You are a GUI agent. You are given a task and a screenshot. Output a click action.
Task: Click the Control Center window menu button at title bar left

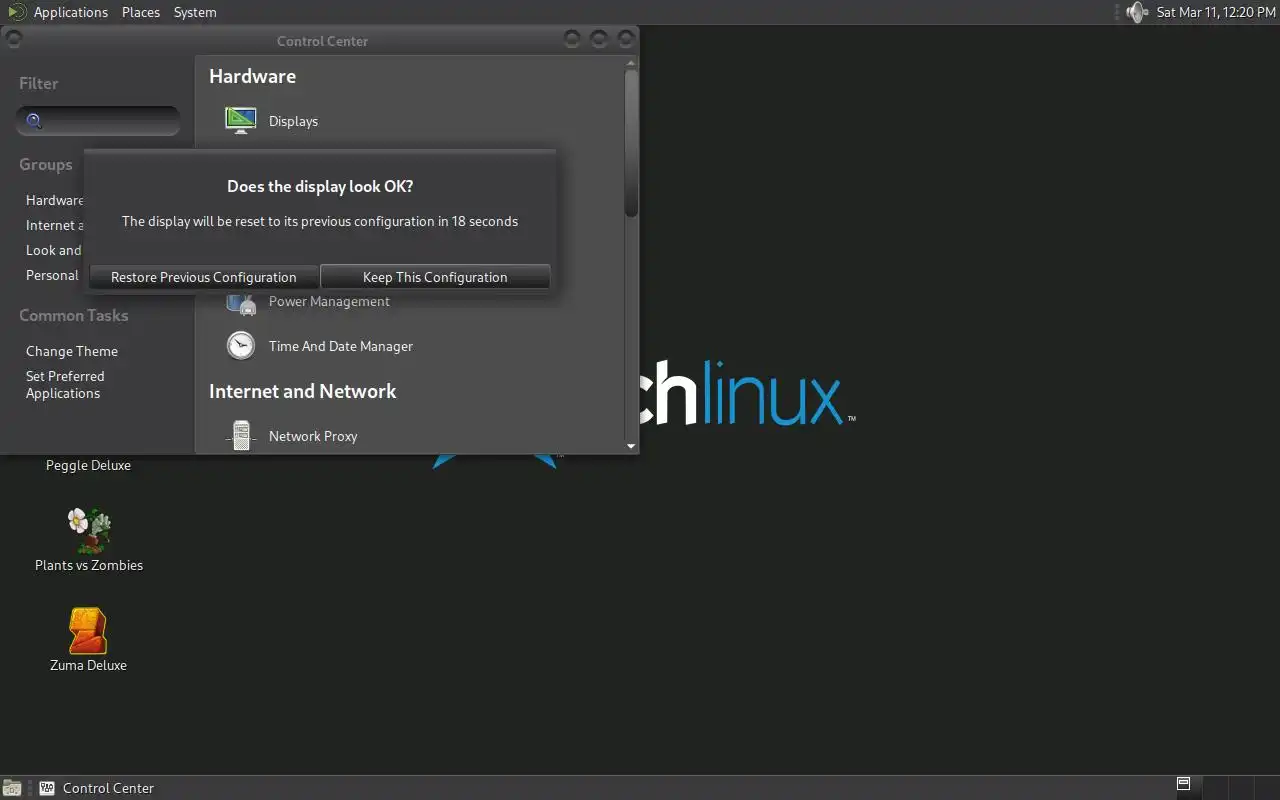pyautogui.click(x=14, y=40)
